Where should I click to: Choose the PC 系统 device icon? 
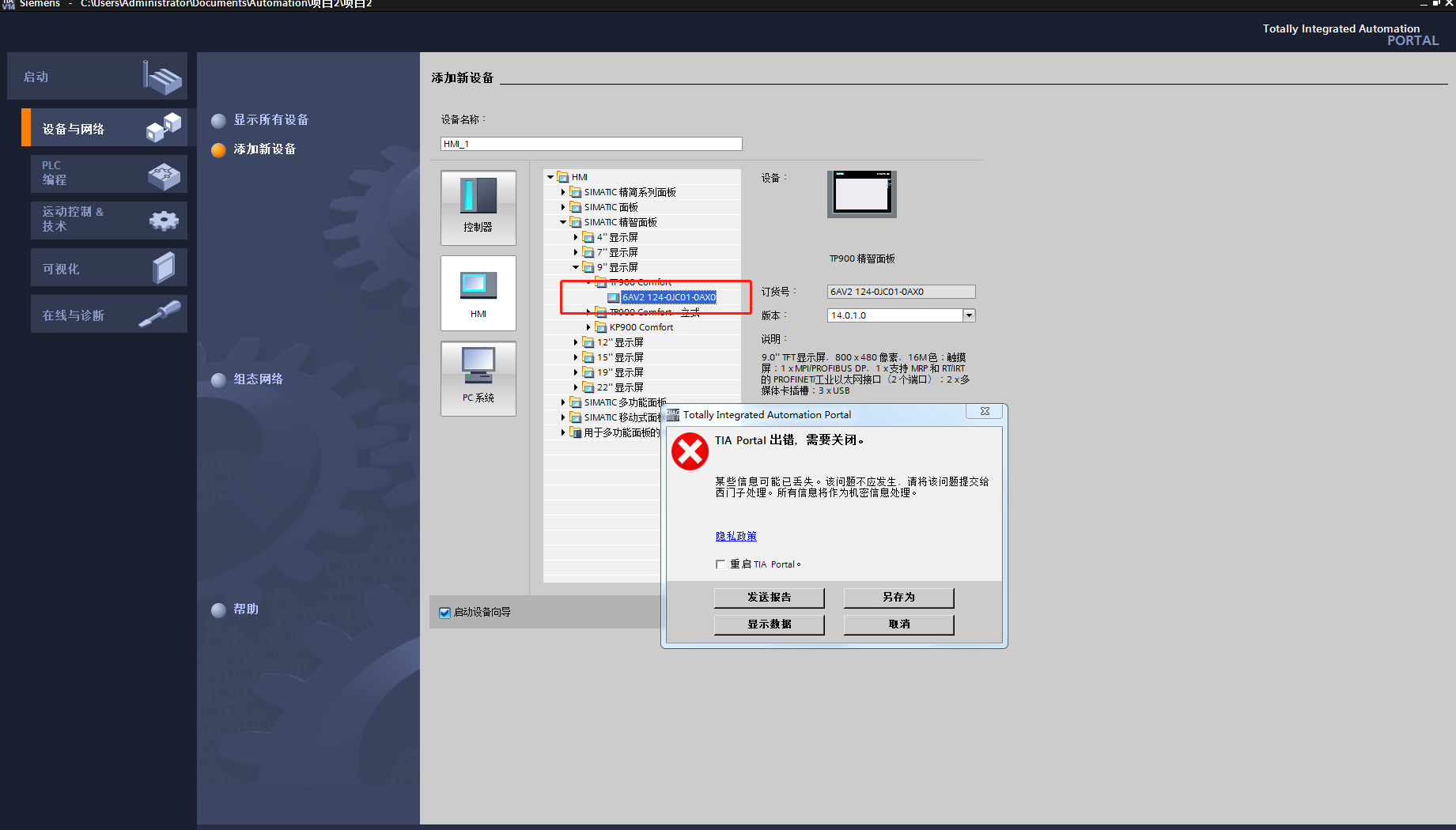[478, 378]
